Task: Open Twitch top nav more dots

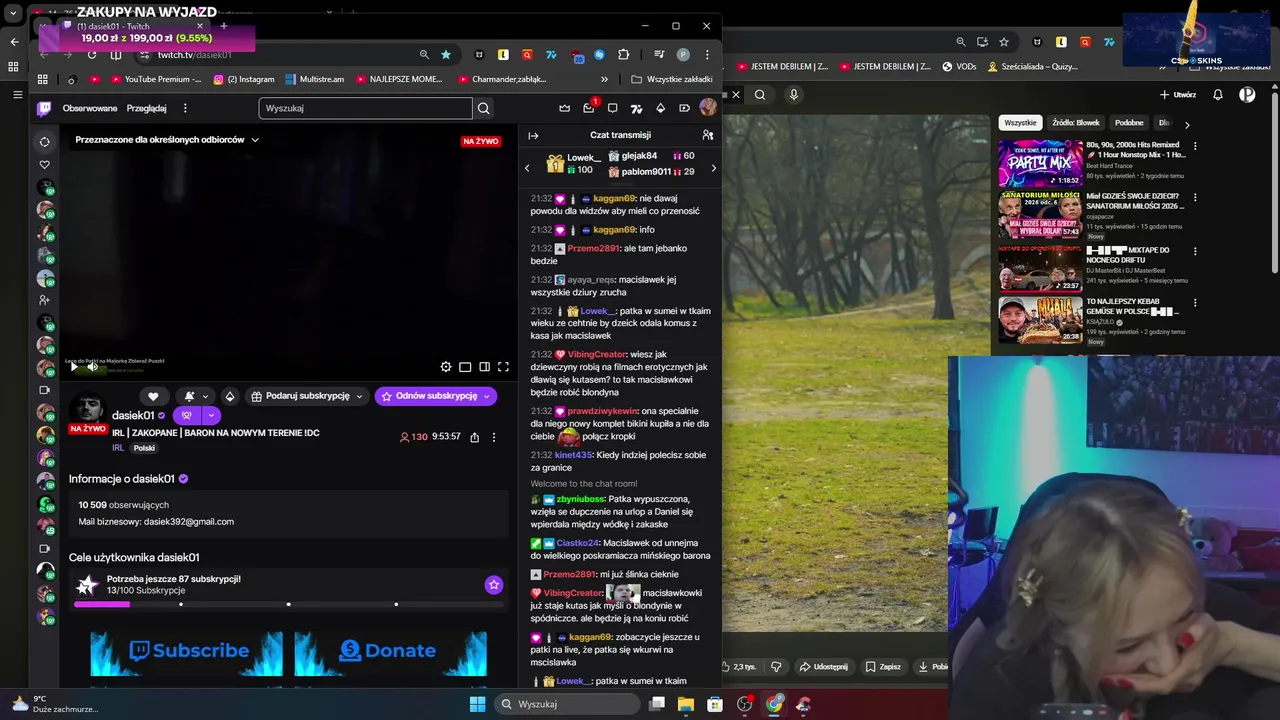Action: click(x=185, y=108)
